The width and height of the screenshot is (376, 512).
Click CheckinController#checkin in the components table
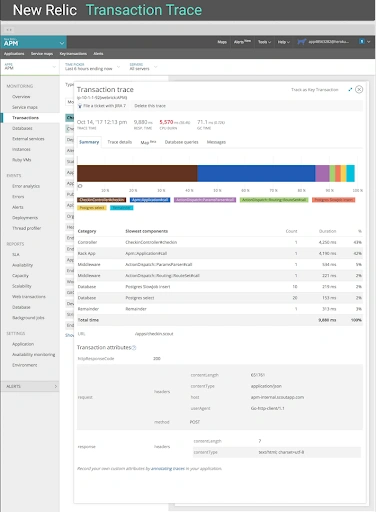click(151, 242)
